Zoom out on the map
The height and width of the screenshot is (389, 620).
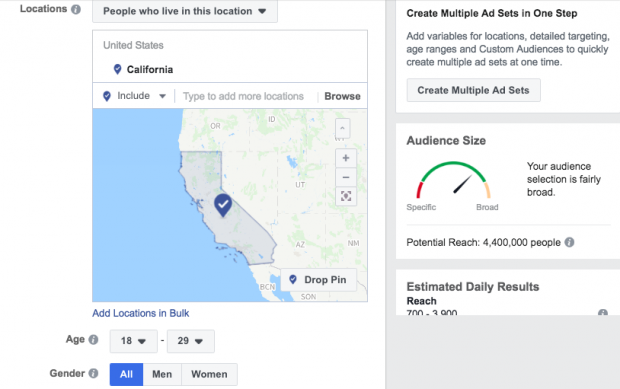point(346,178)
